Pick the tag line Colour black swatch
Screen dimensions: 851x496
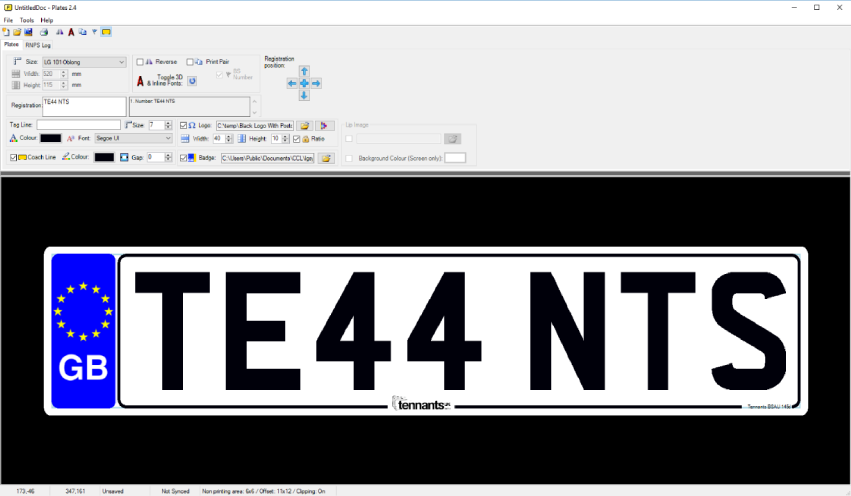tap(50, 138)
